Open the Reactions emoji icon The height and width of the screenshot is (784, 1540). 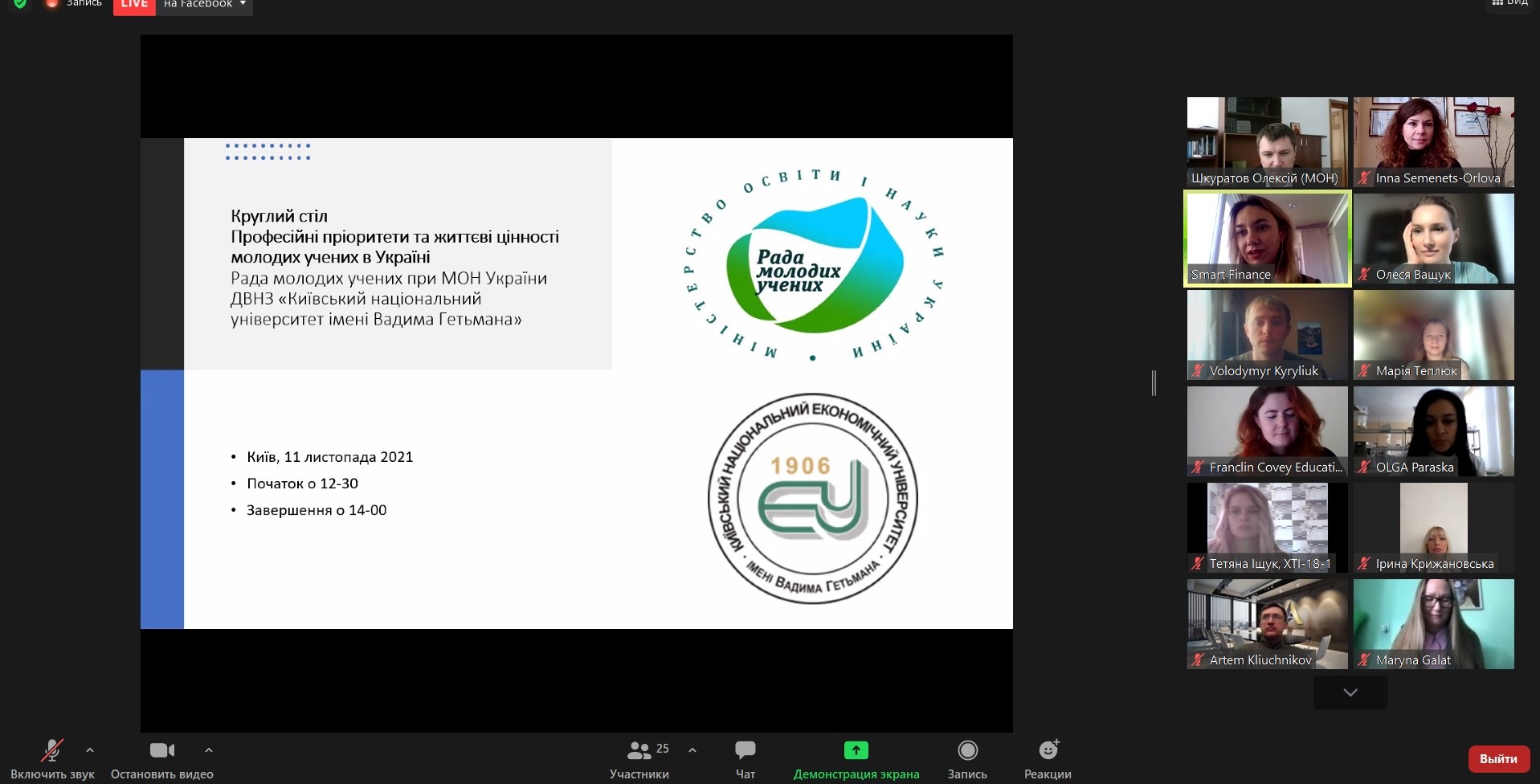pyautogui.click(x=1048, y=750)
